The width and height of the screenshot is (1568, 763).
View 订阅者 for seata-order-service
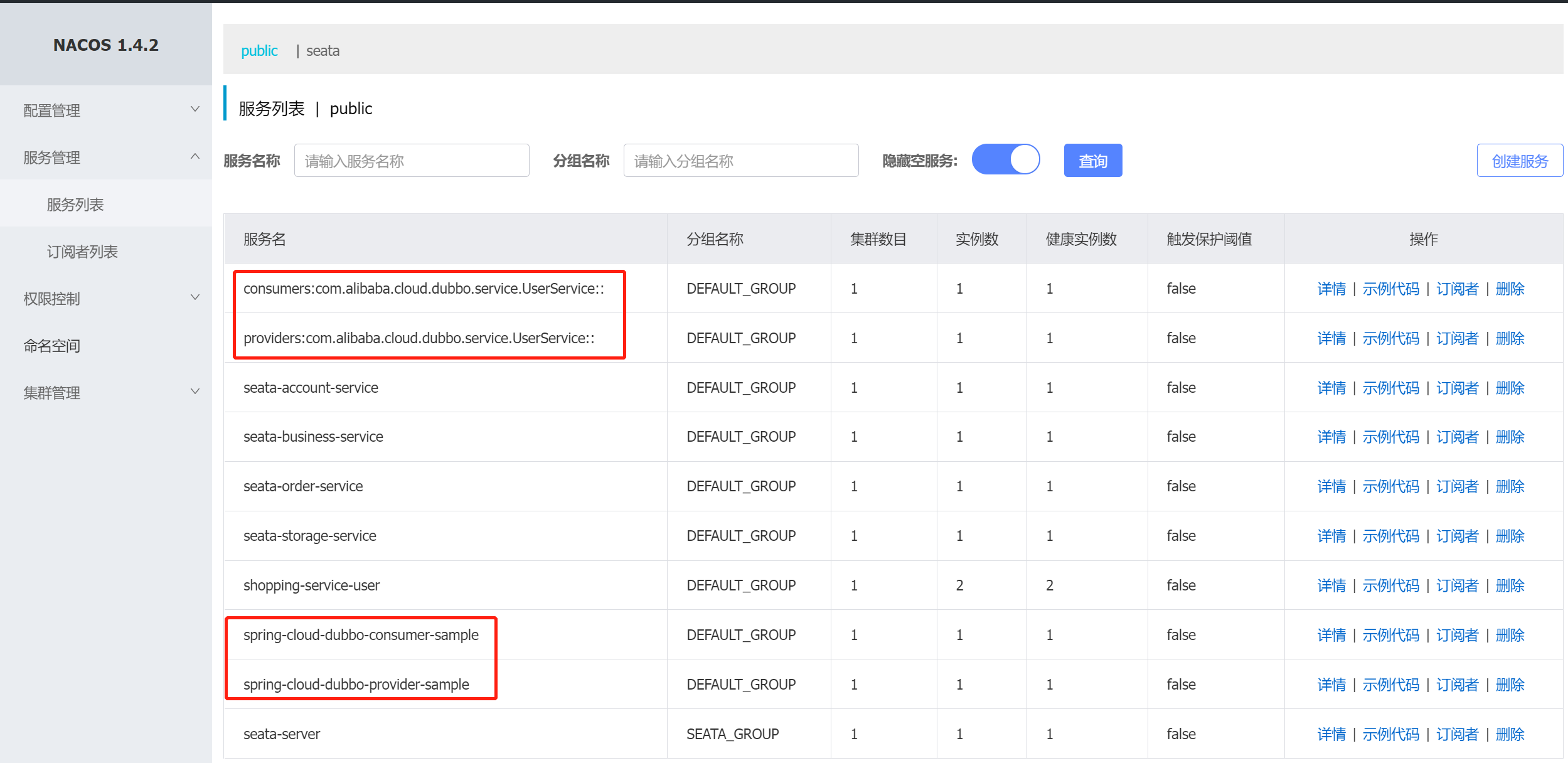1457,486
